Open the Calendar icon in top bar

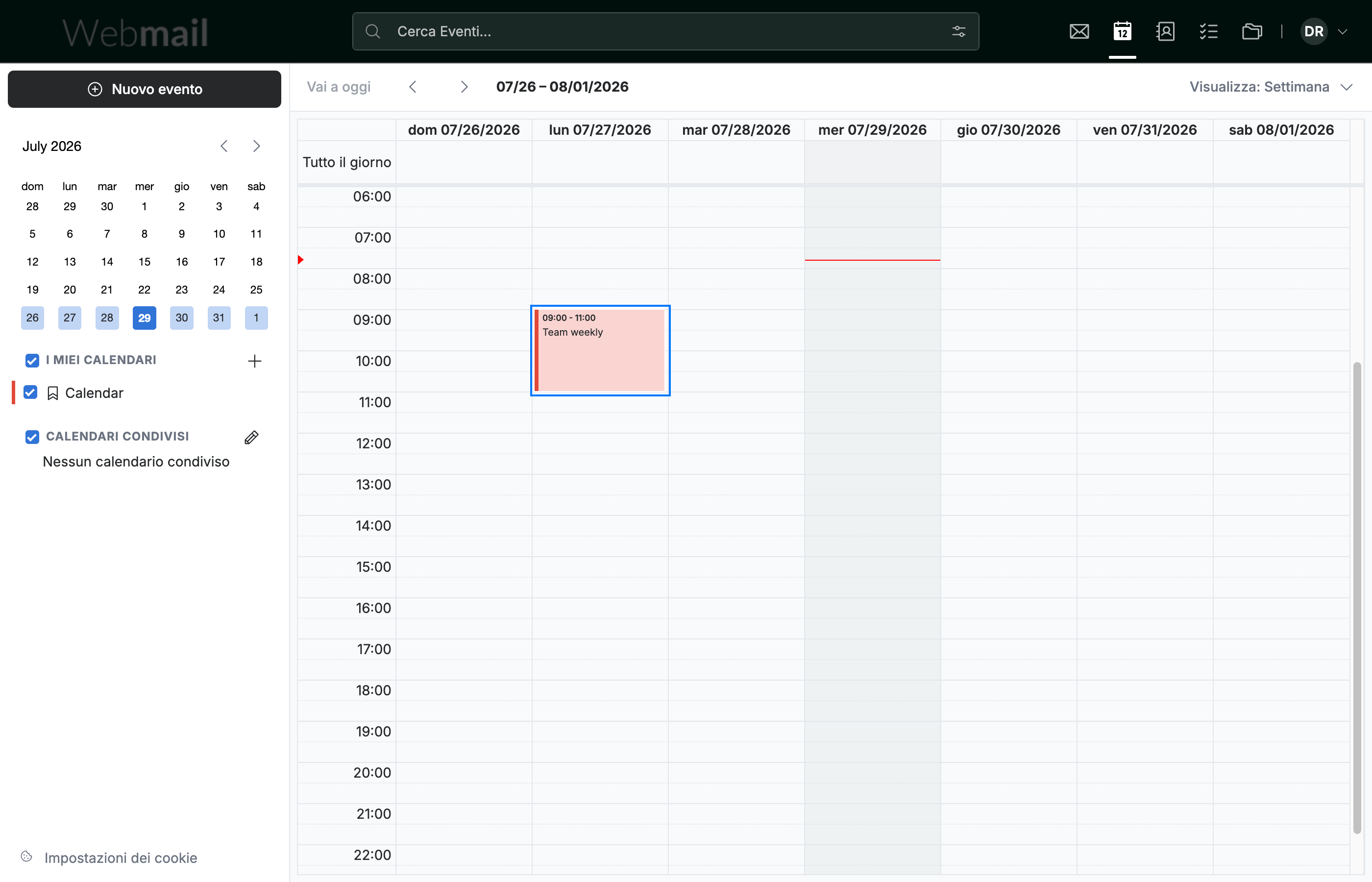click(x=1122, y=31)
